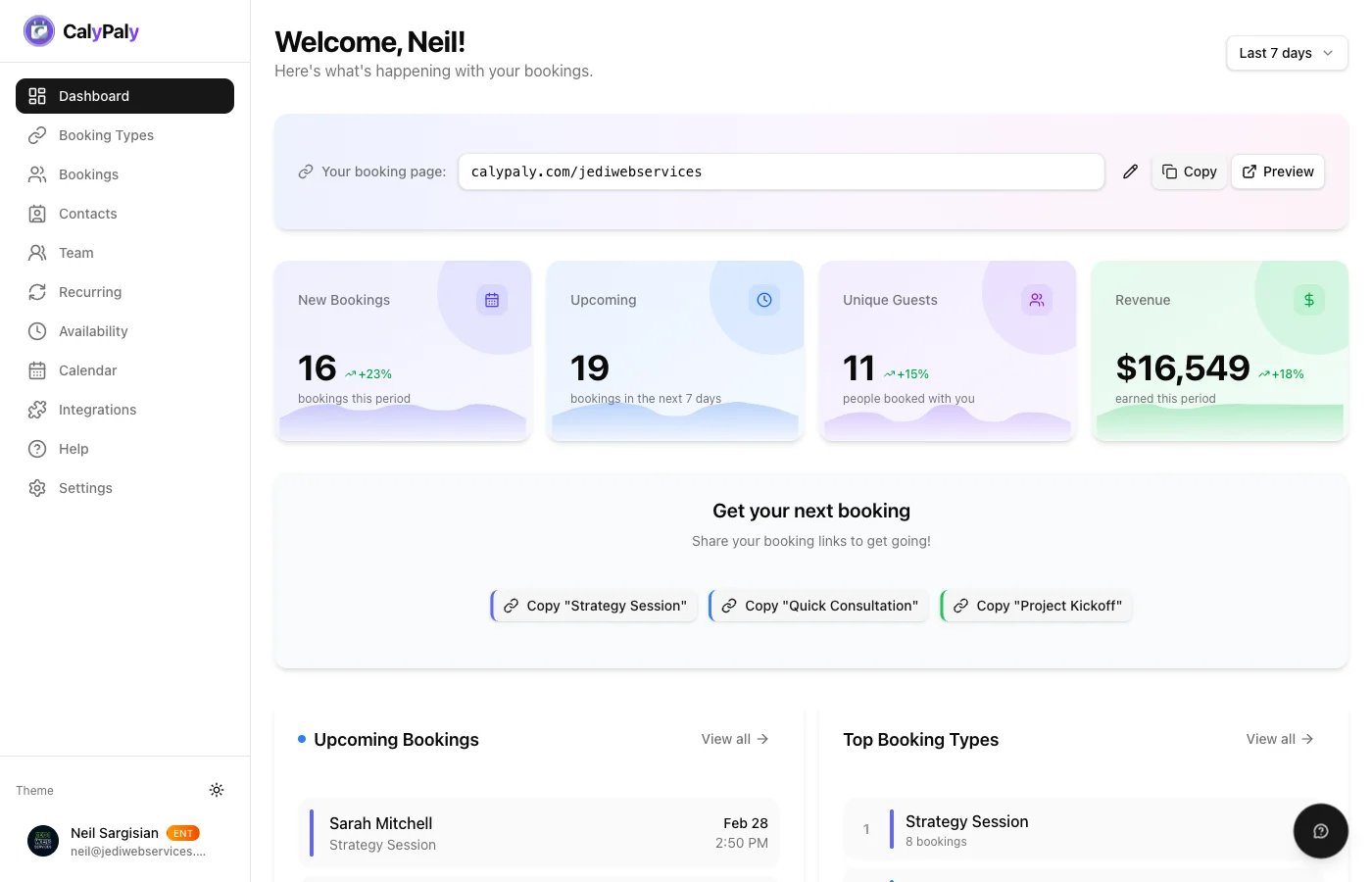Image resolution: width=1372 pixels, height=882 pixels.
Task: Expand the CalyPaly logo menu
Action: click(x=80, y=30)
